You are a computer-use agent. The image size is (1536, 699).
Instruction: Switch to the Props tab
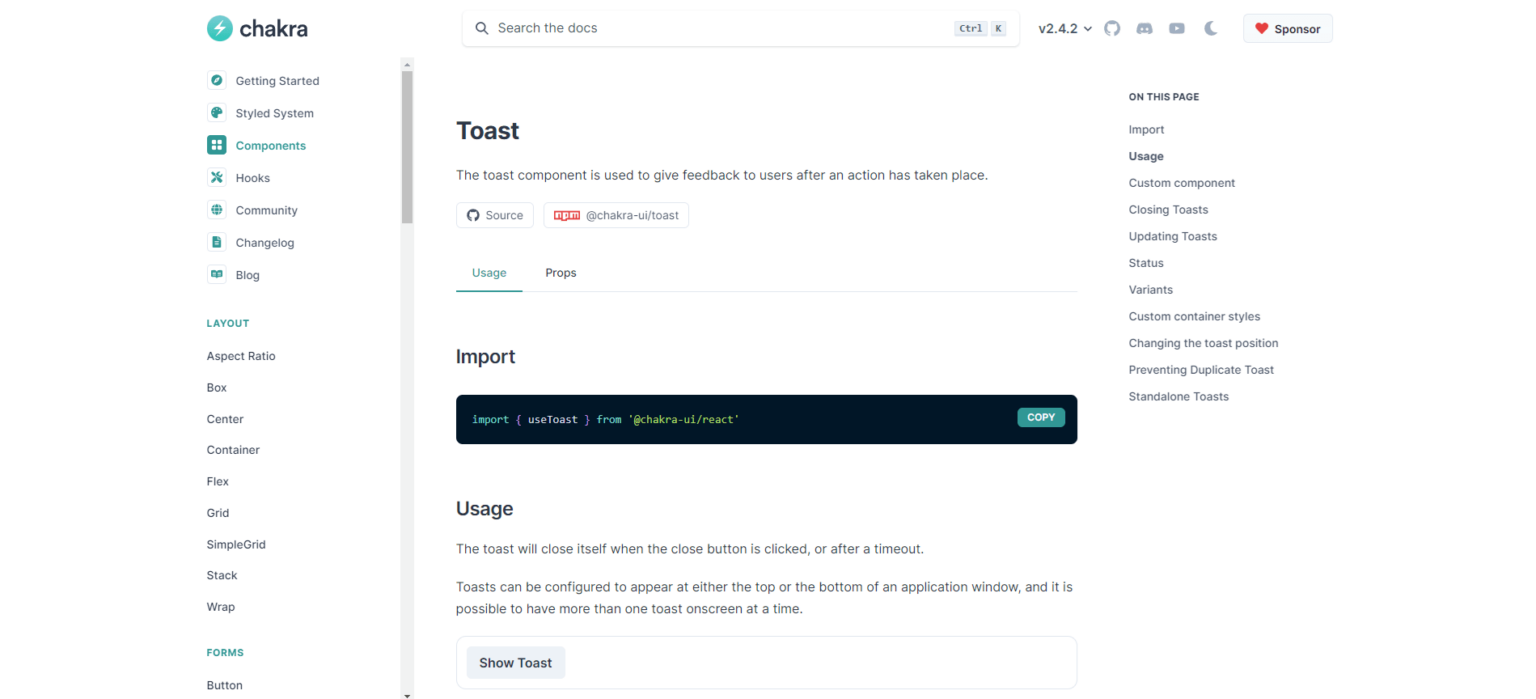pyautogui.click(x=561, y=273)
